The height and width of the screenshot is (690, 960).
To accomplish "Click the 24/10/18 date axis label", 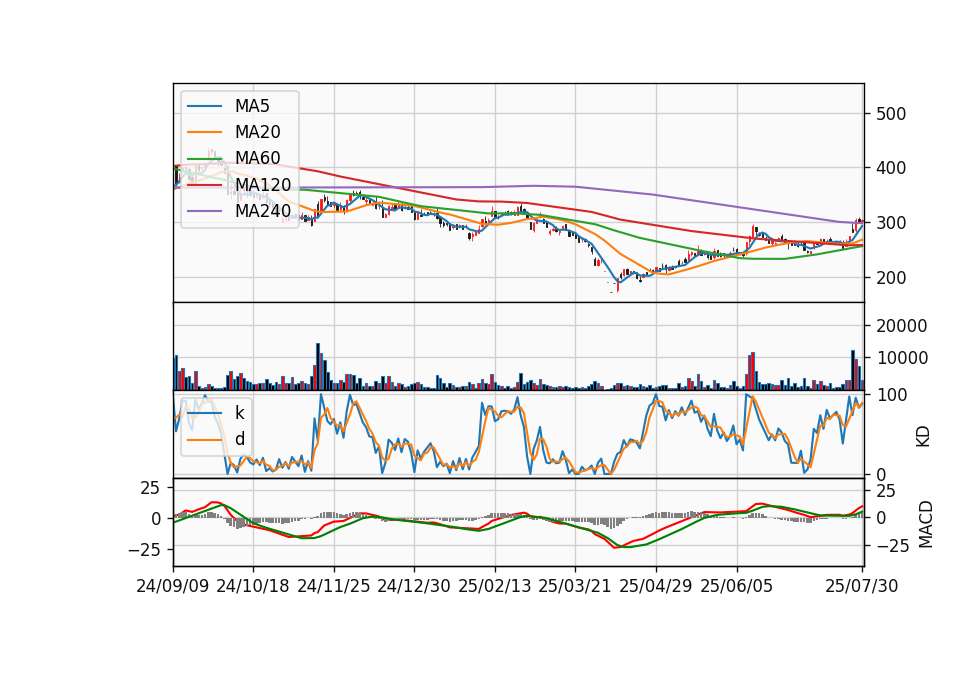I will [253, 586].
